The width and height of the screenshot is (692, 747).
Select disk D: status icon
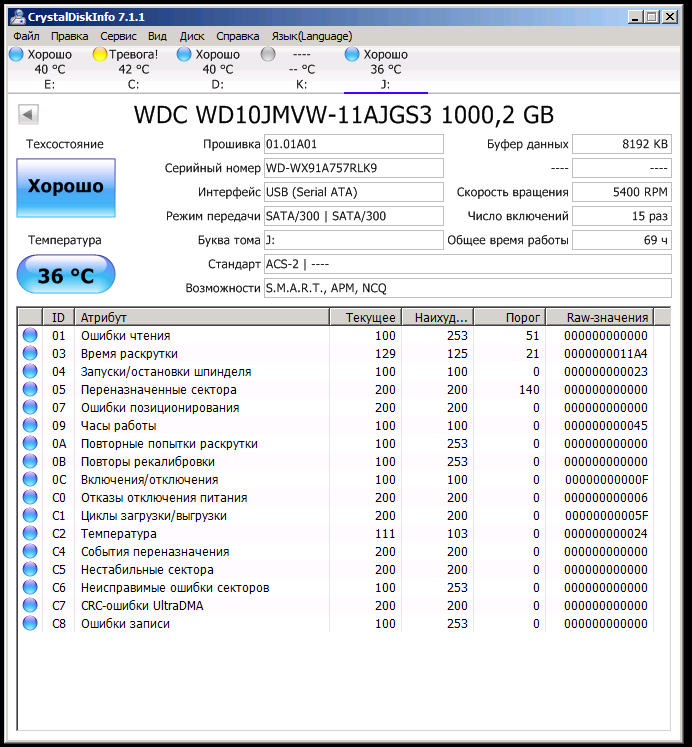184,54
